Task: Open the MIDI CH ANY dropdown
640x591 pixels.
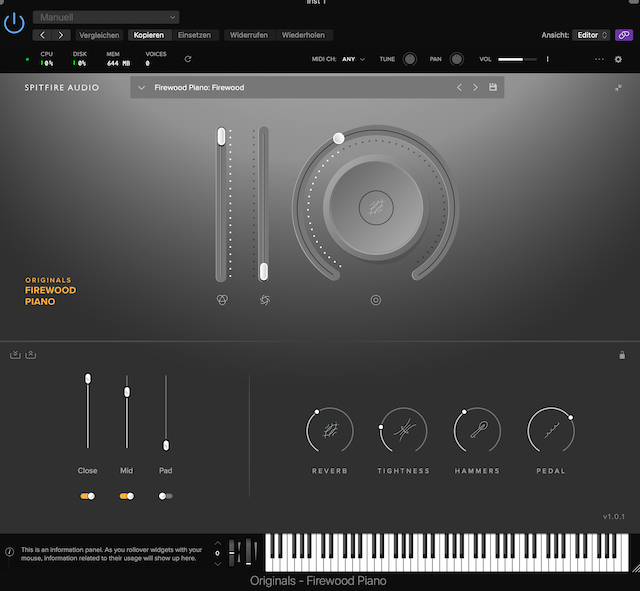Action: pos(353,59)
